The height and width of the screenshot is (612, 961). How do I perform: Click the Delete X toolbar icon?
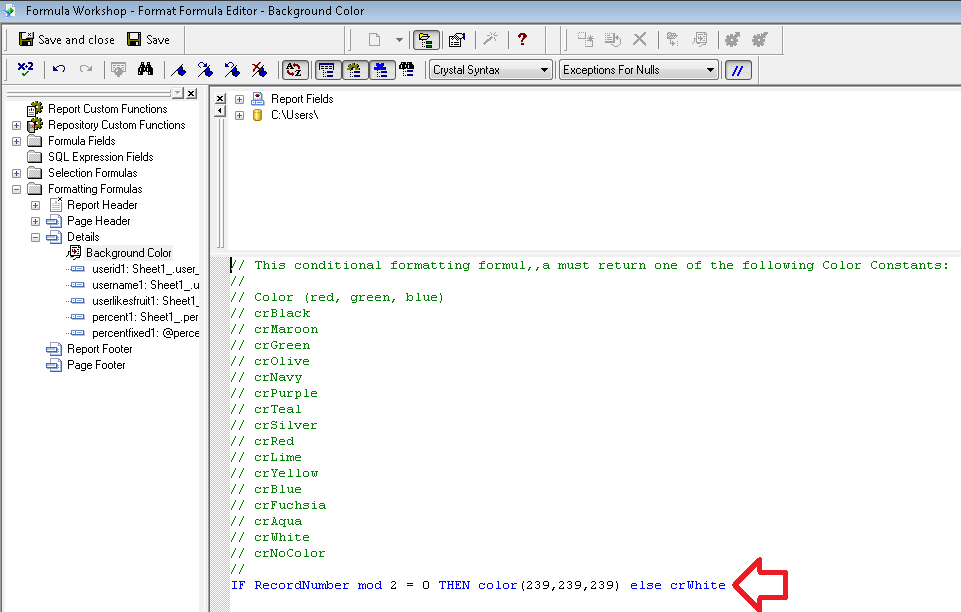pyautogui.click(x=639, y=39)
